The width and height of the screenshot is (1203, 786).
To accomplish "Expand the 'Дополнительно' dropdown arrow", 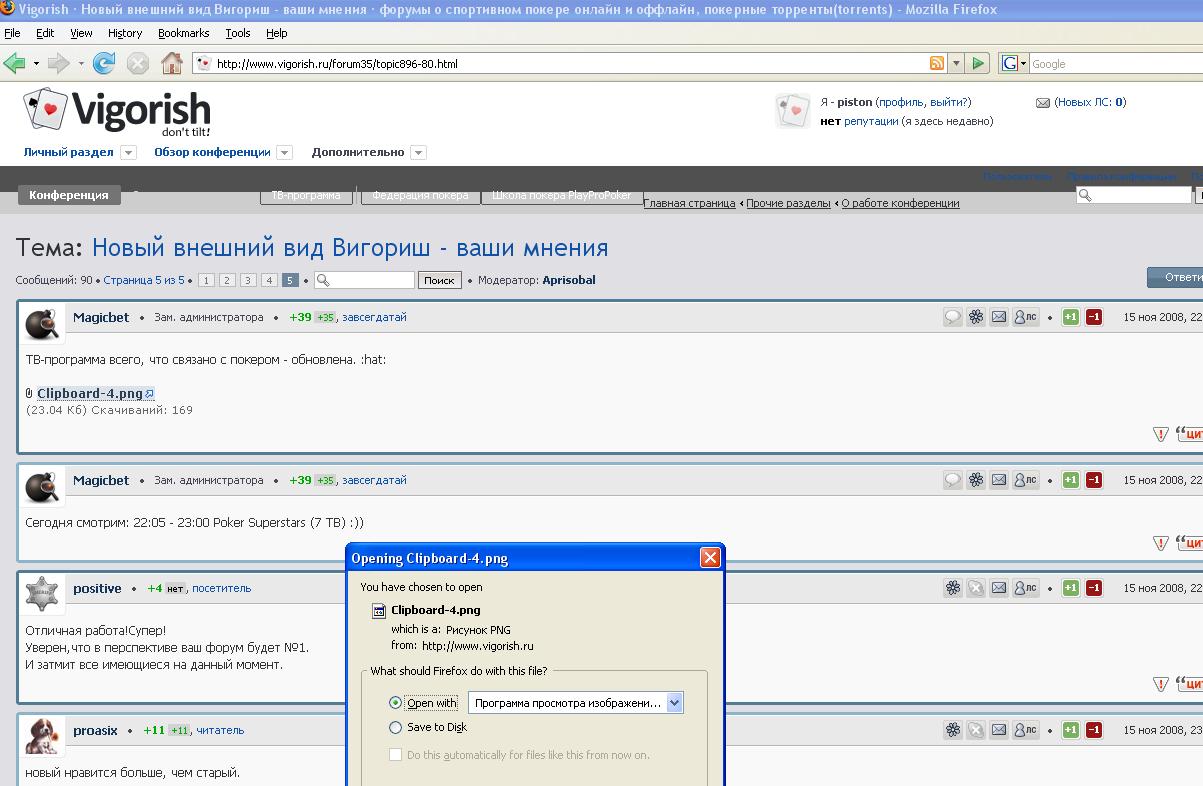I will (418, 153).
